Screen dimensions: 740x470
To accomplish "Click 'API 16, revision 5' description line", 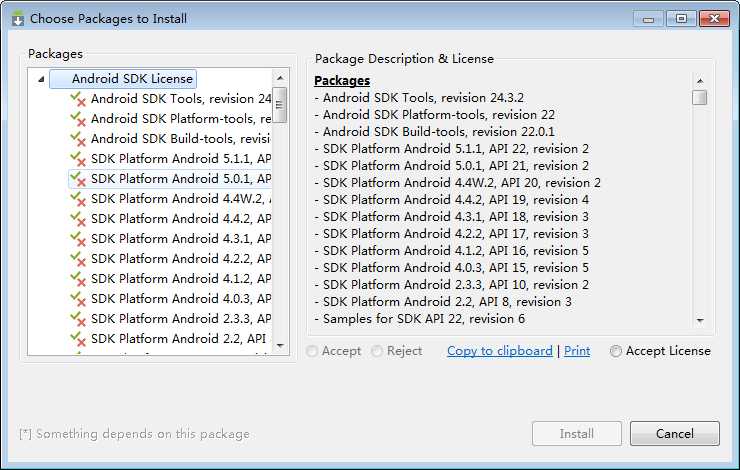I will (x=452, y=251).
